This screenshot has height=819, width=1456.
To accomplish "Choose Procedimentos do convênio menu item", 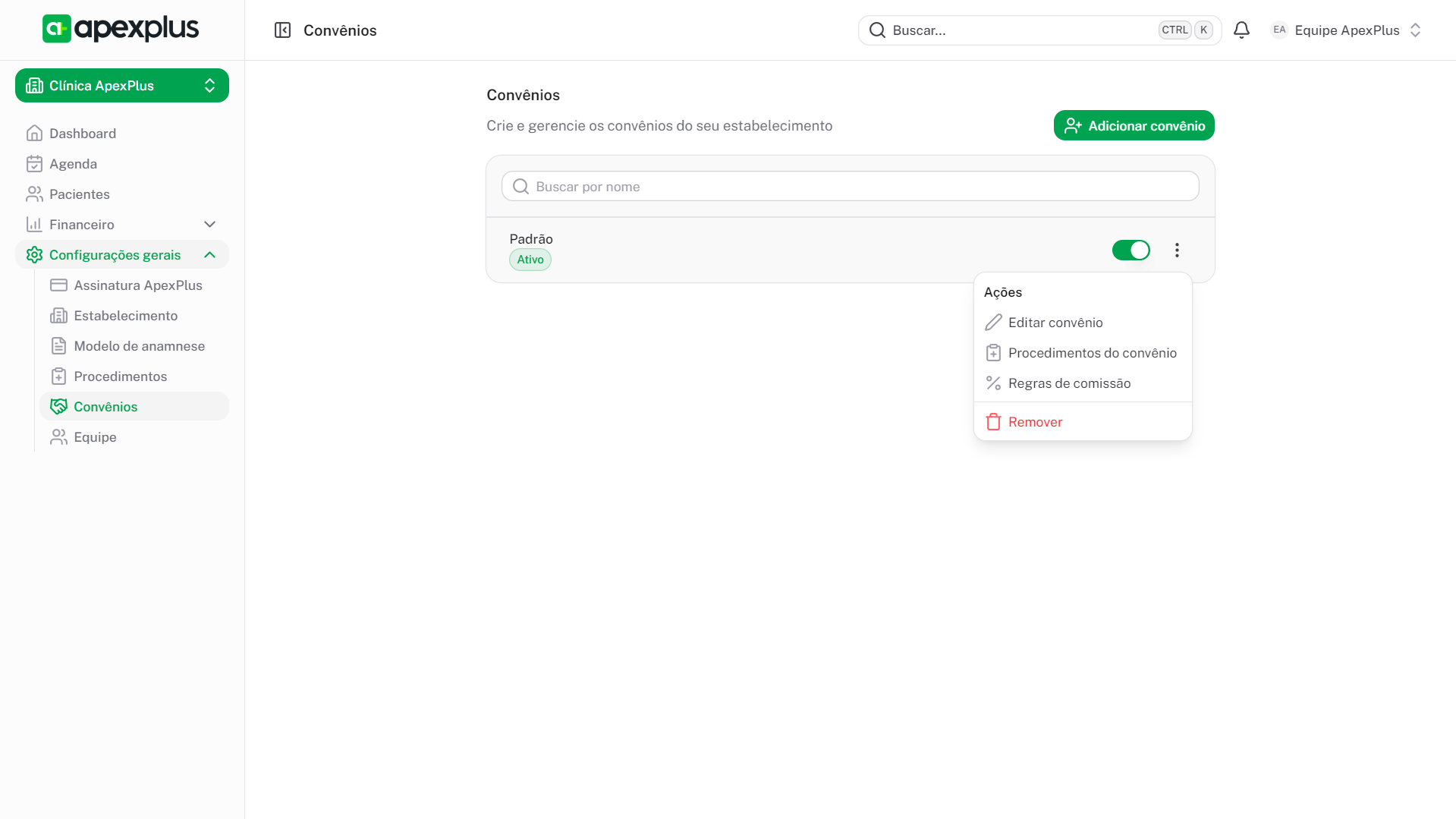I will (1092, 353).
